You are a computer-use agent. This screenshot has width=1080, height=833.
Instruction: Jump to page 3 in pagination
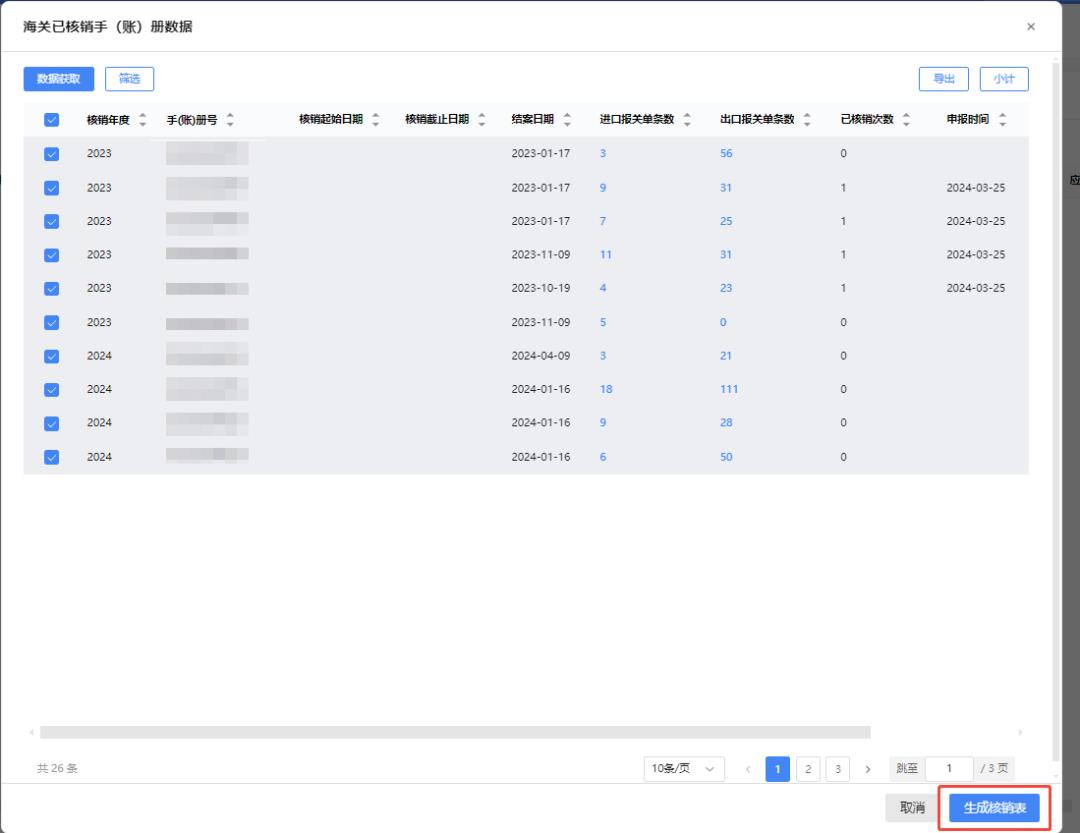837,769
